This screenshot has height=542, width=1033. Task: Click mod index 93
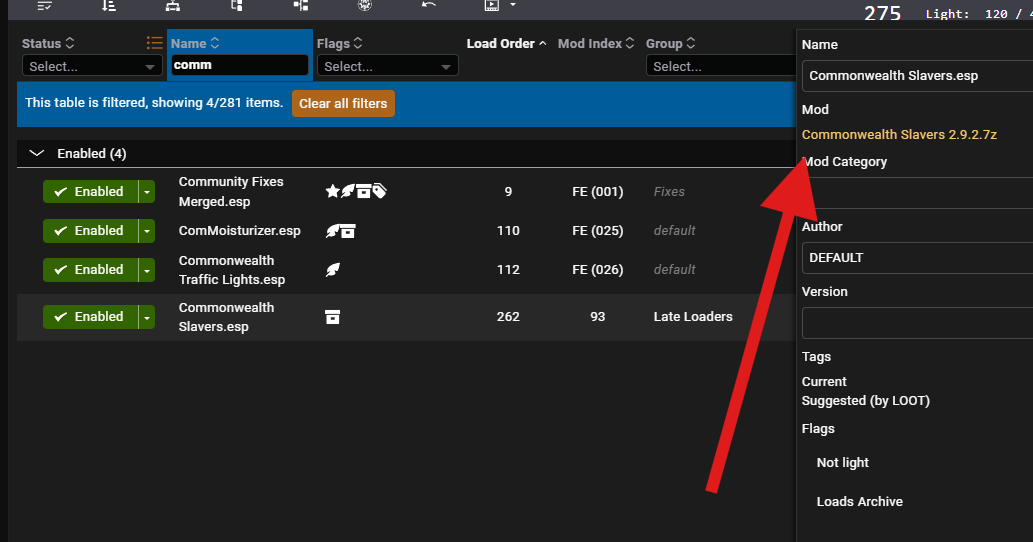(x=598, y=317)
